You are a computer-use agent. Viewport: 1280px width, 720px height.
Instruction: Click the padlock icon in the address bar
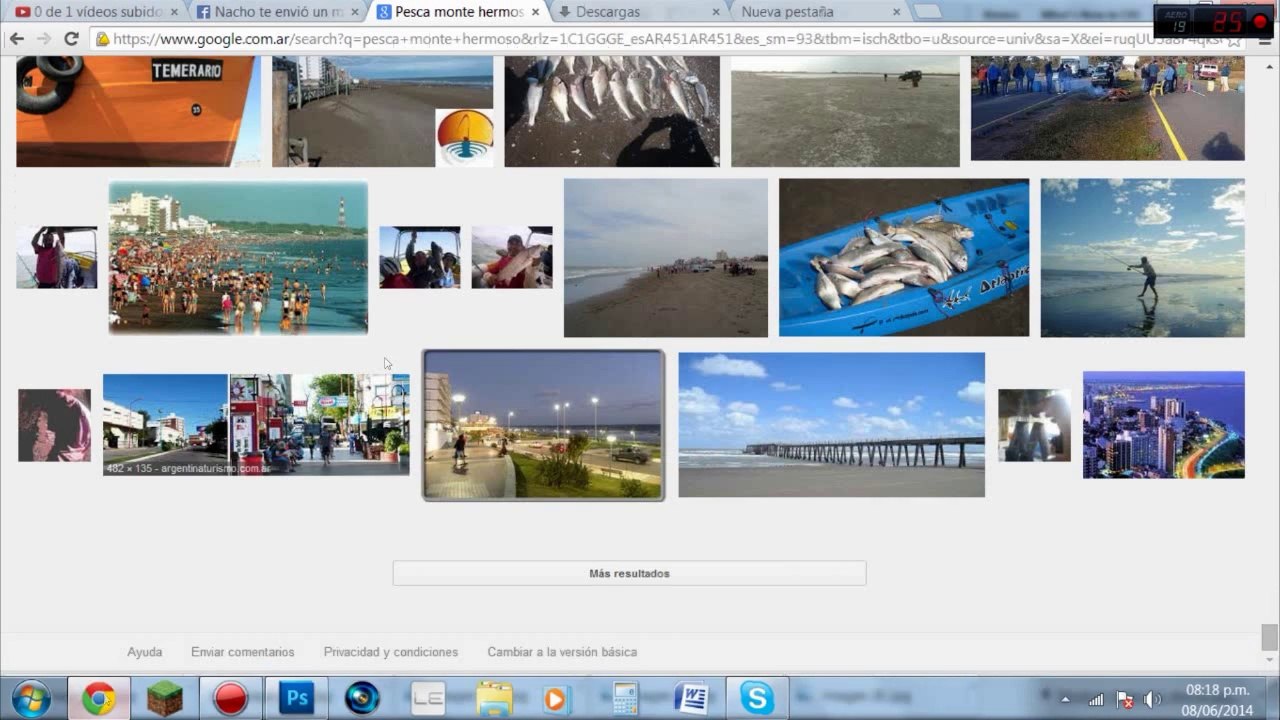coord(102,39)
